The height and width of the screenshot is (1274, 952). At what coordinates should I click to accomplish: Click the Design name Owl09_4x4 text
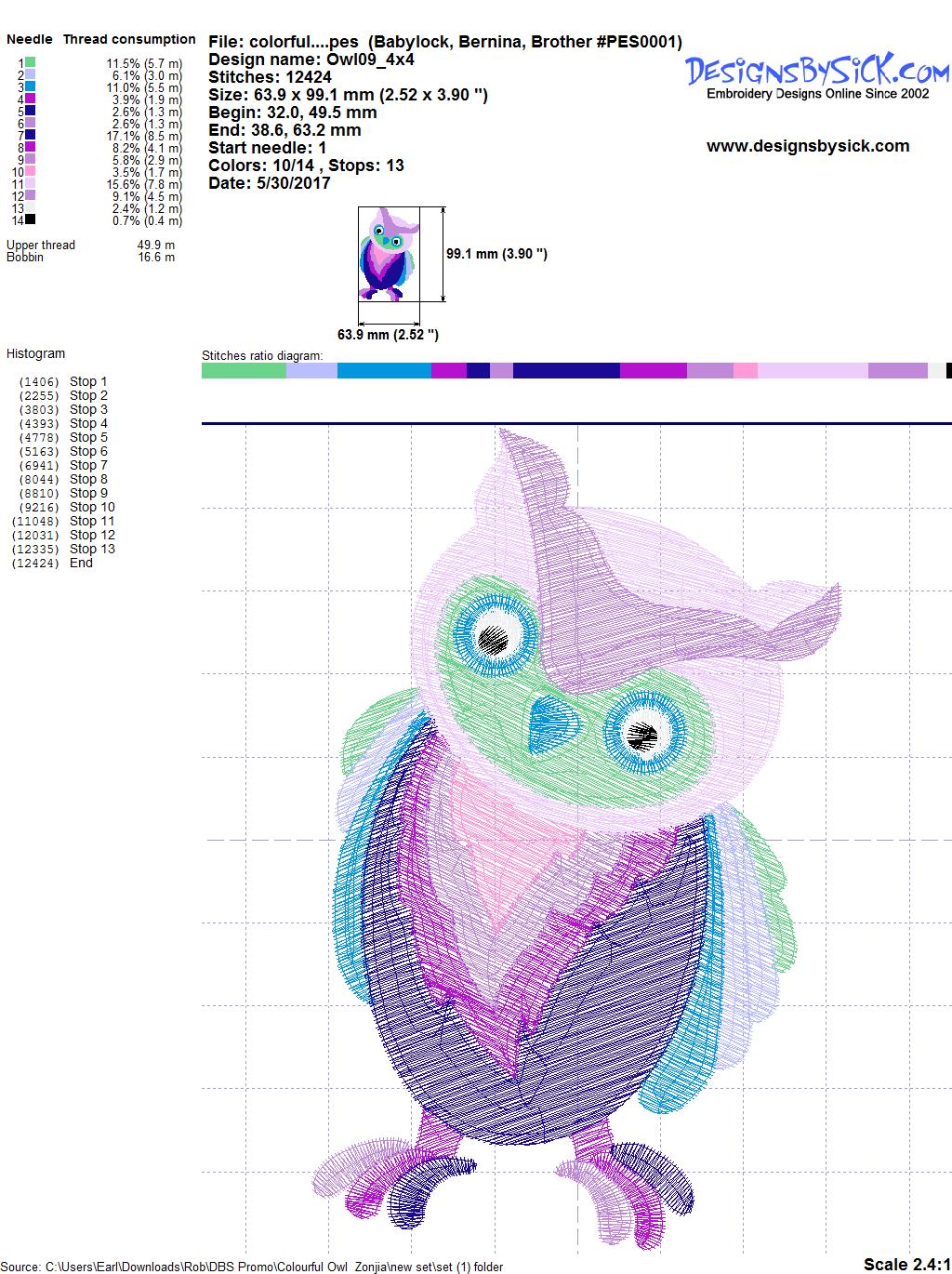[311, 60]
